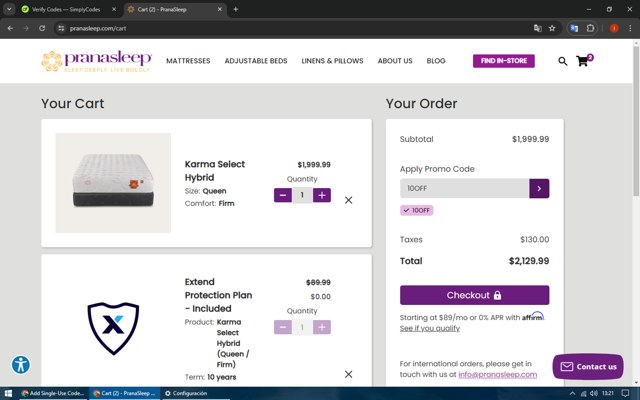Reload the current page
The width and height of the screenshot is (640, 400).
coord(42,28)
